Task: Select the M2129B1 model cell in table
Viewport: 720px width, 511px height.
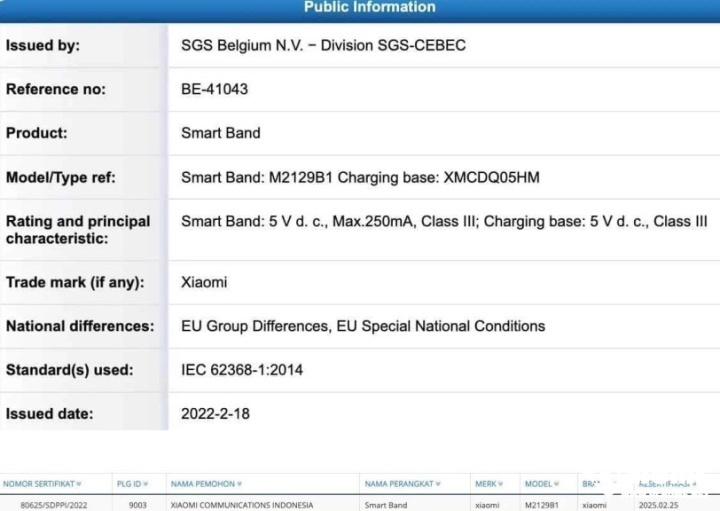Action: click(x=542, y=505)
